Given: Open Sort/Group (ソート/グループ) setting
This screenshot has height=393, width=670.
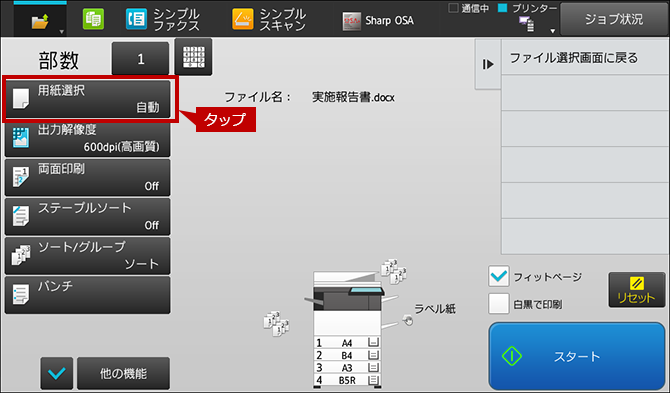Looking at the screenshot, I should (x=88, y=255).
